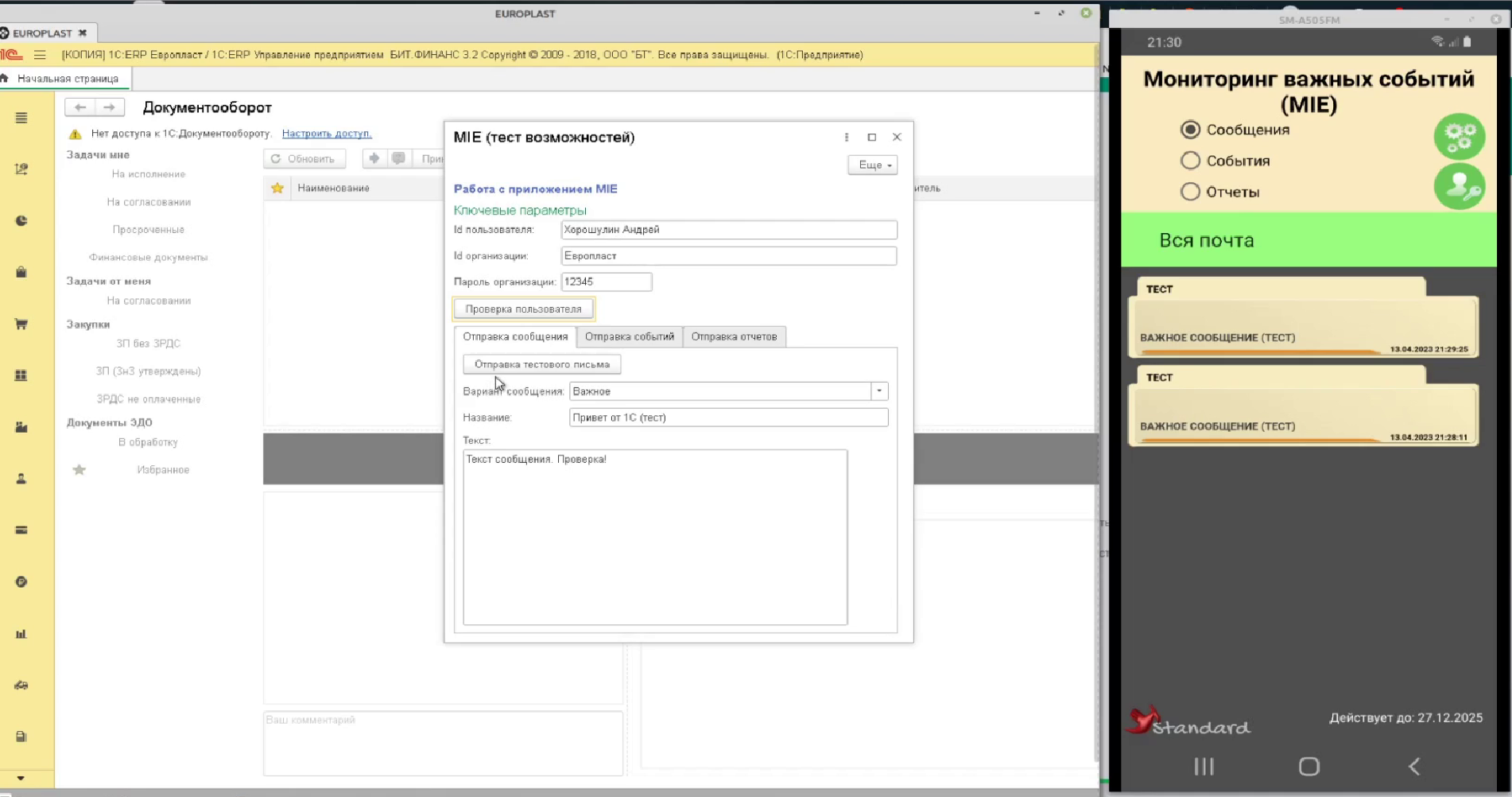Click the Пароль организации field
Image resolution: width=1512 pixels, height=797 pixels.
607,282
